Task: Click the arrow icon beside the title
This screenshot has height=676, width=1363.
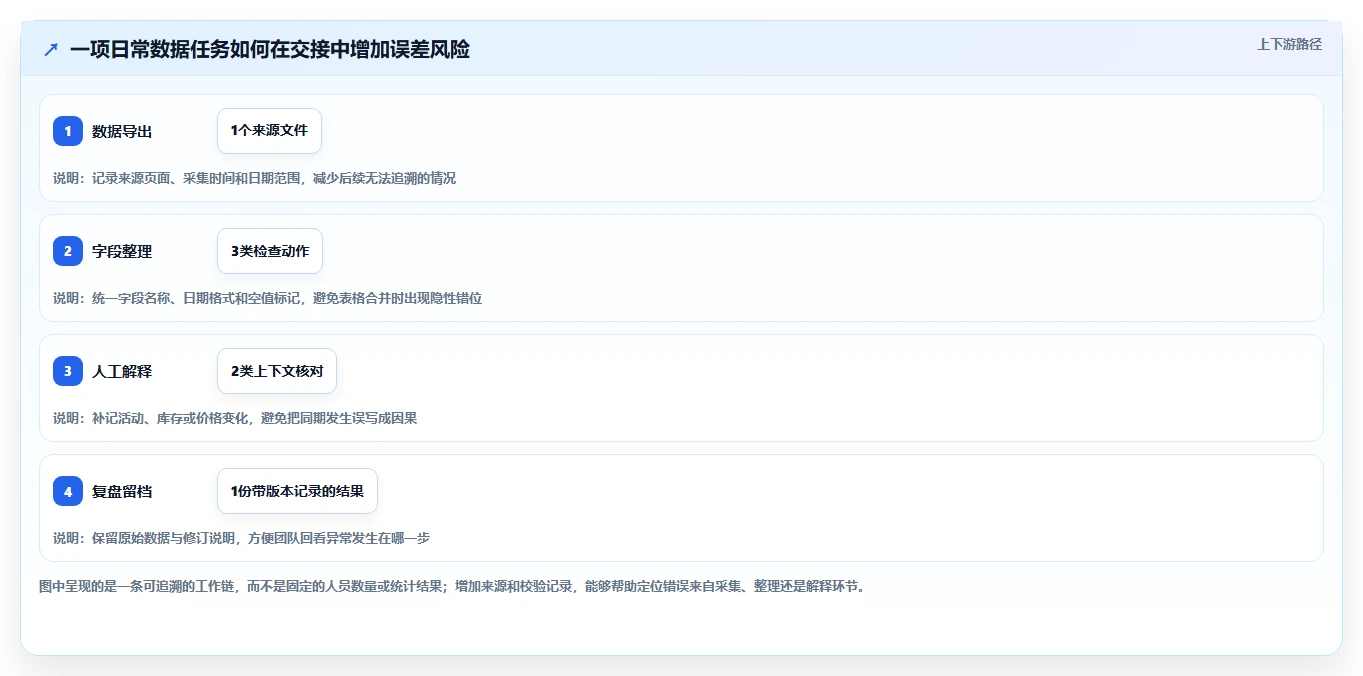Action: point(51,49)
